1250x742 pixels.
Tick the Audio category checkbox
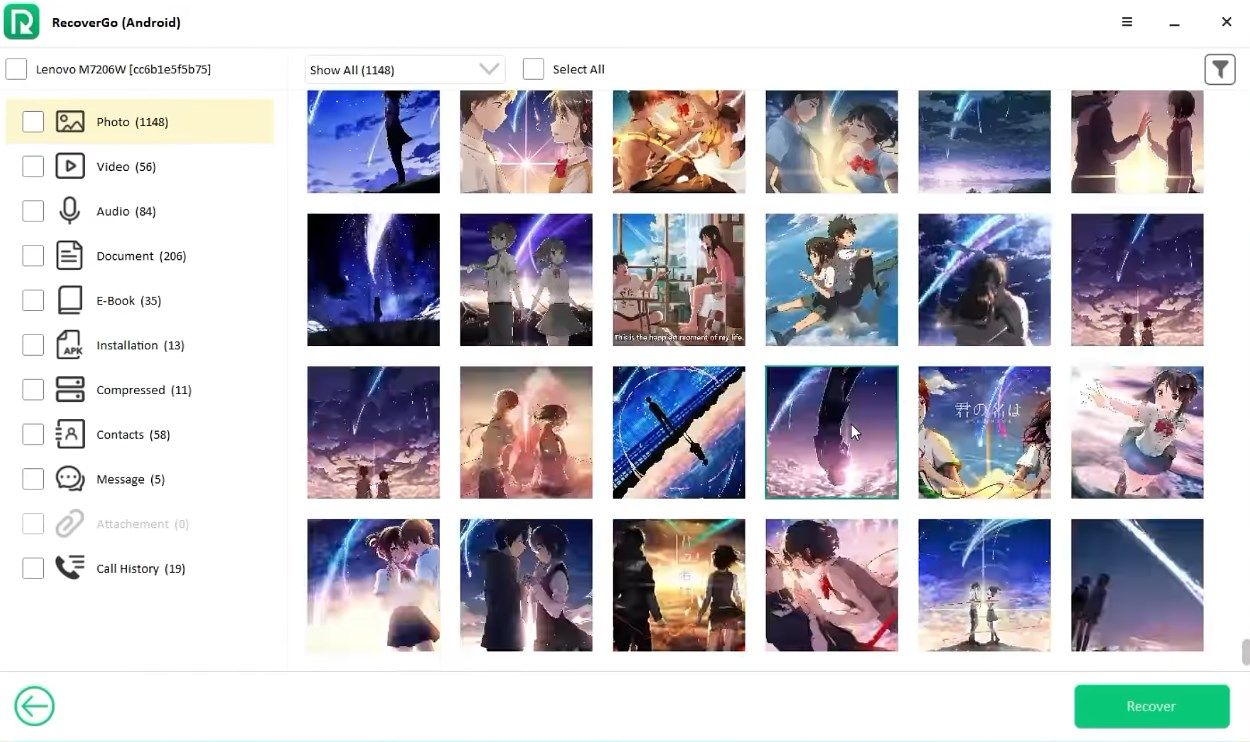(x=33, y=211)
